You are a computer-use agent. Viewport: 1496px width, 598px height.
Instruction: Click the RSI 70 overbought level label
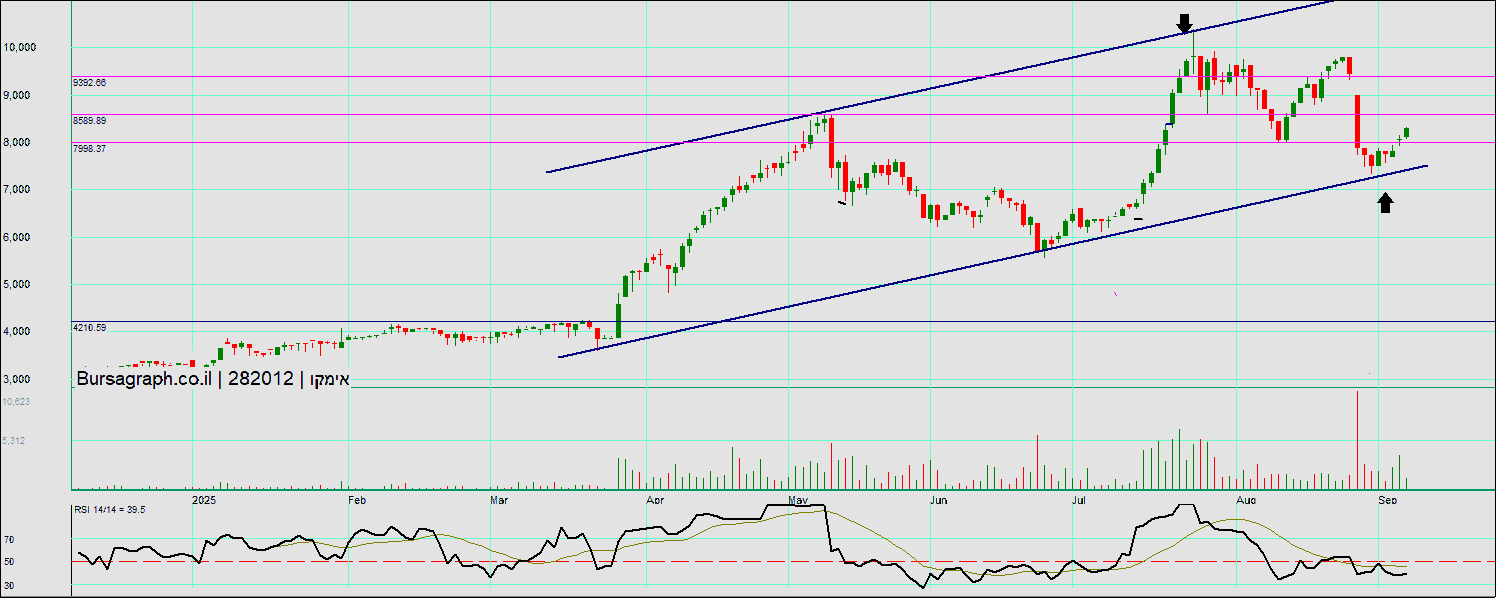point(9,539)
